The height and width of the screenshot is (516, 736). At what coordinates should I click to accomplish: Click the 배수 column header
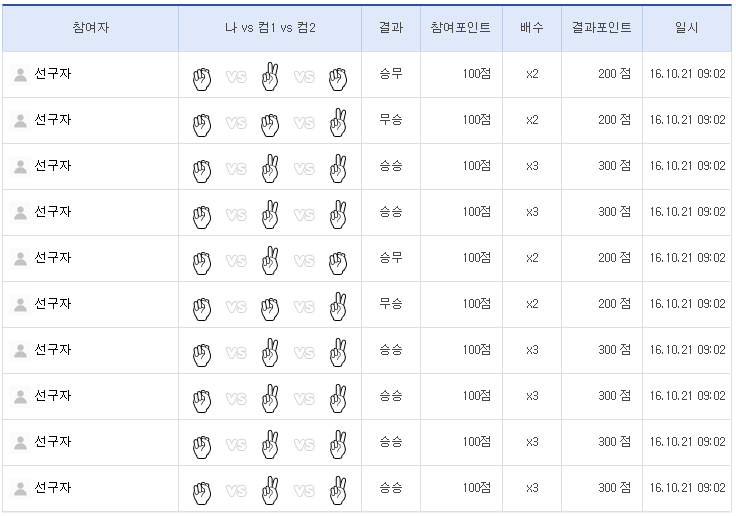[532, 28]
